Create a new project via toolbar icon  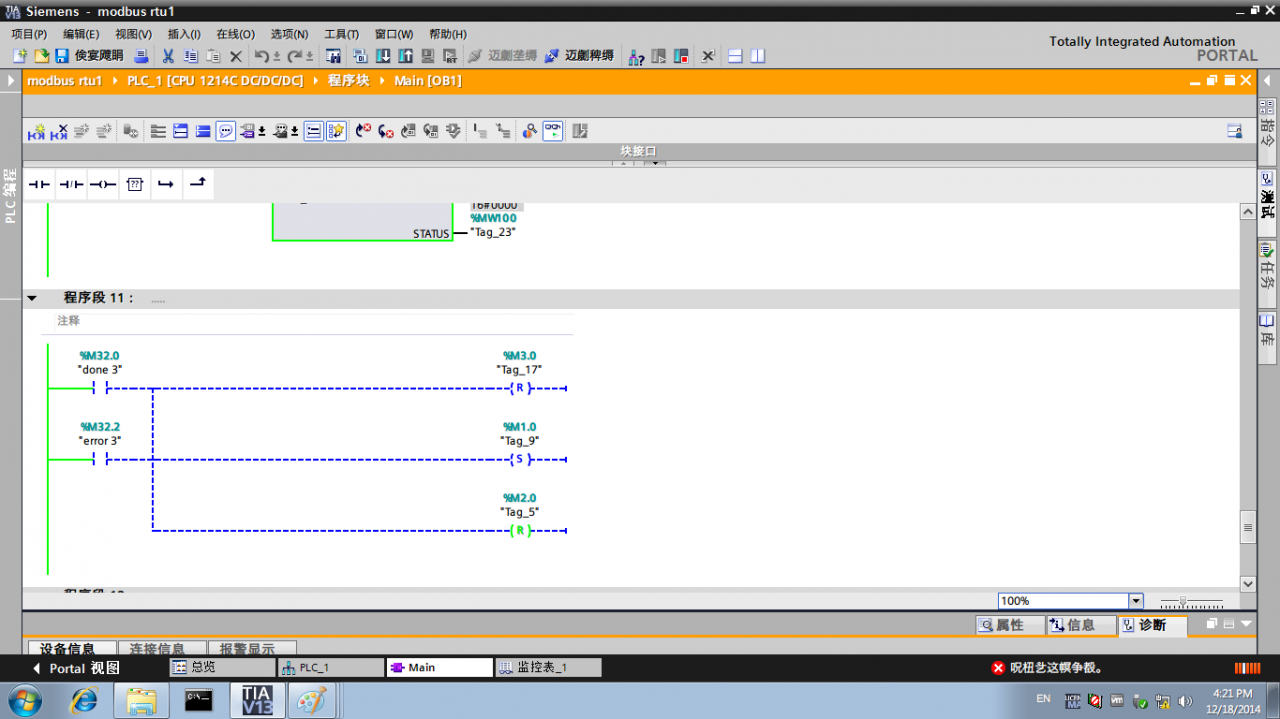coord(20,56)
